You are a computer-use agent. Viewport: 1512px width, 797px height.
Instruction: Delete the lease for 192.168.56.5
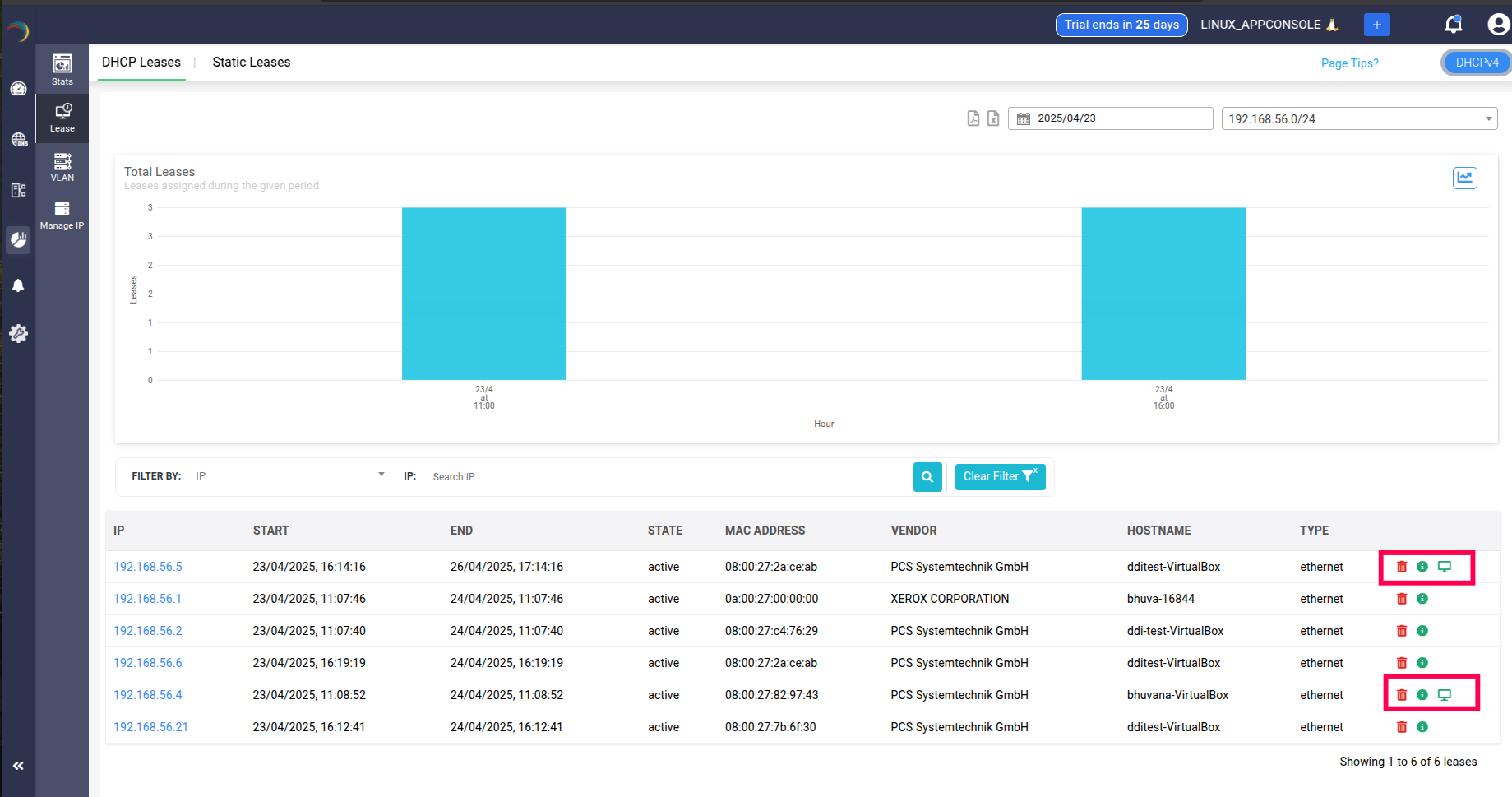(1401, 567)
